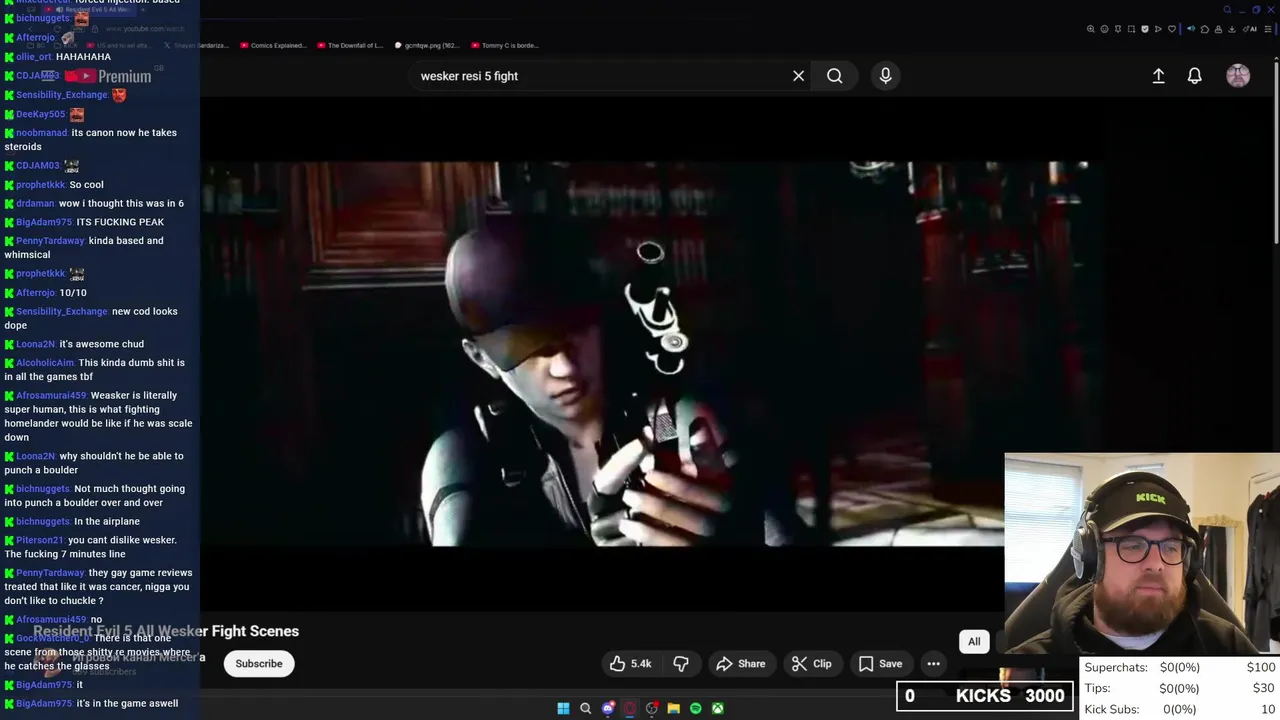Viewport: 1280px width, 720px height.
Task: Switch to Opera GX in taskbar
Action: 630,708
